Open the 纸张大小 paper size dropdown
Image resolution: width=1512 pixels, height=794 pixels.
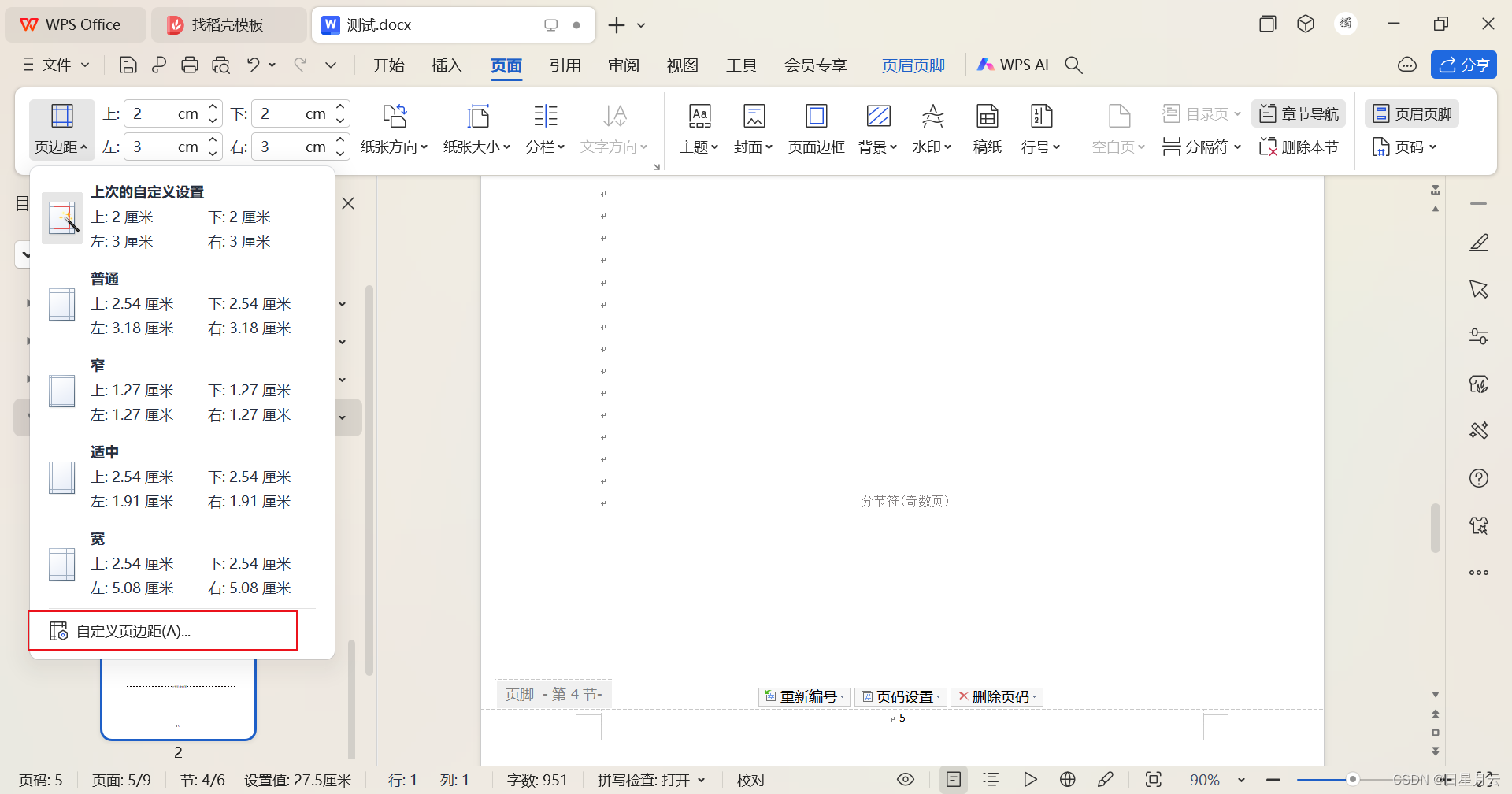(477, 130)
